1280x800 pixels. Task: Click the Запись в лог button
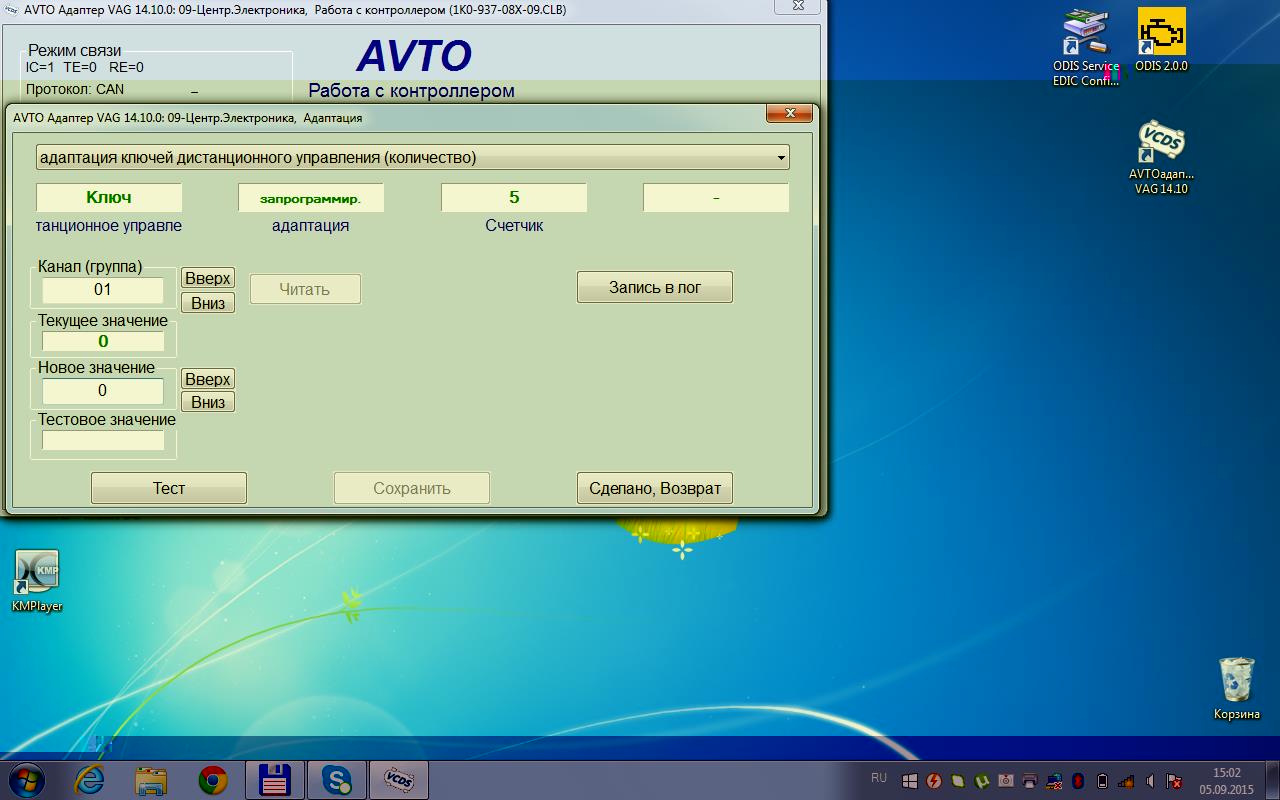(x=654, y=287)
